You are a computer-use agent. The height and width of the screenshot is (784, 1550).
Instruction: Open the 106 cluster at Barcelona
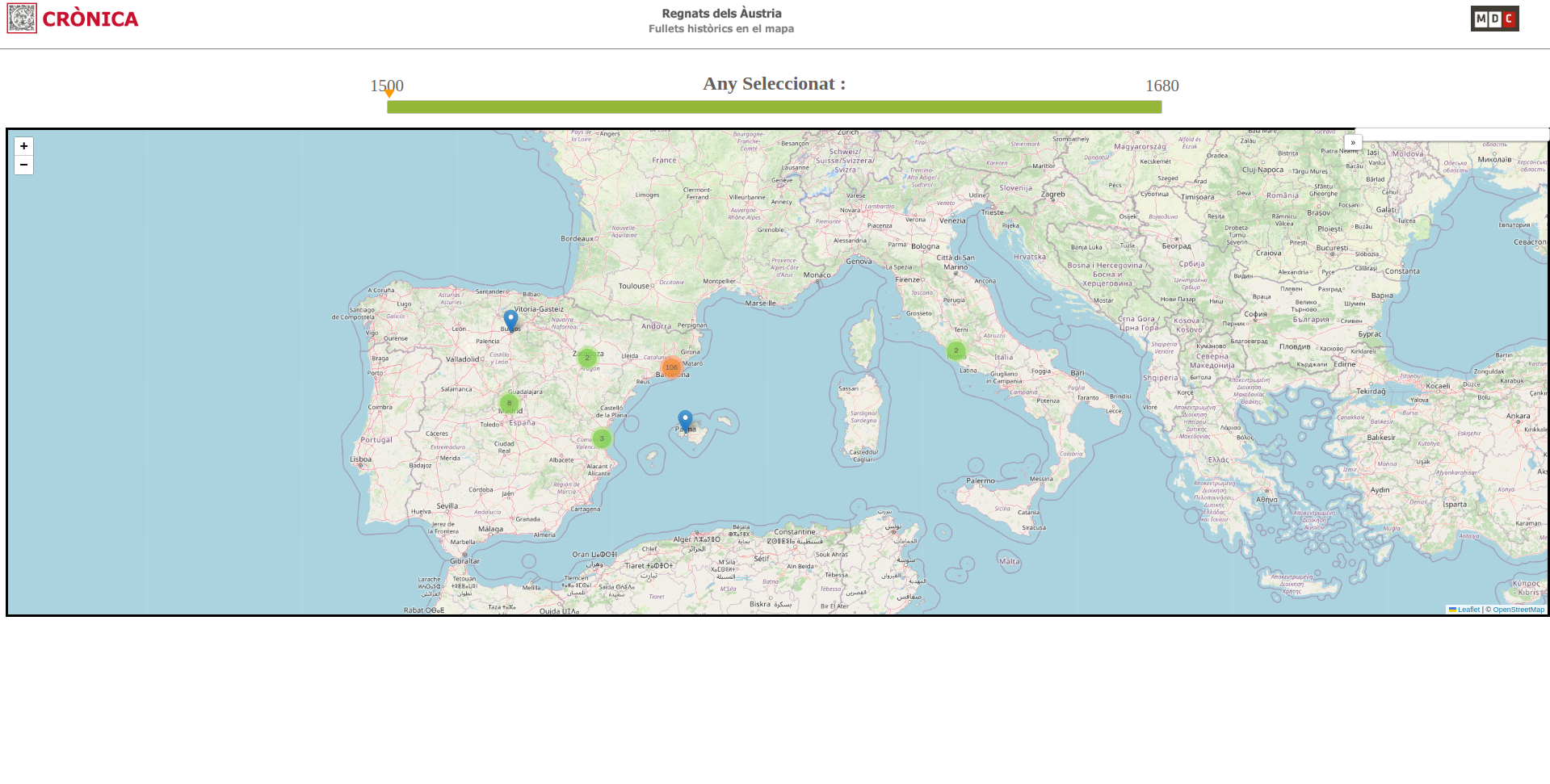click(671, 367)
